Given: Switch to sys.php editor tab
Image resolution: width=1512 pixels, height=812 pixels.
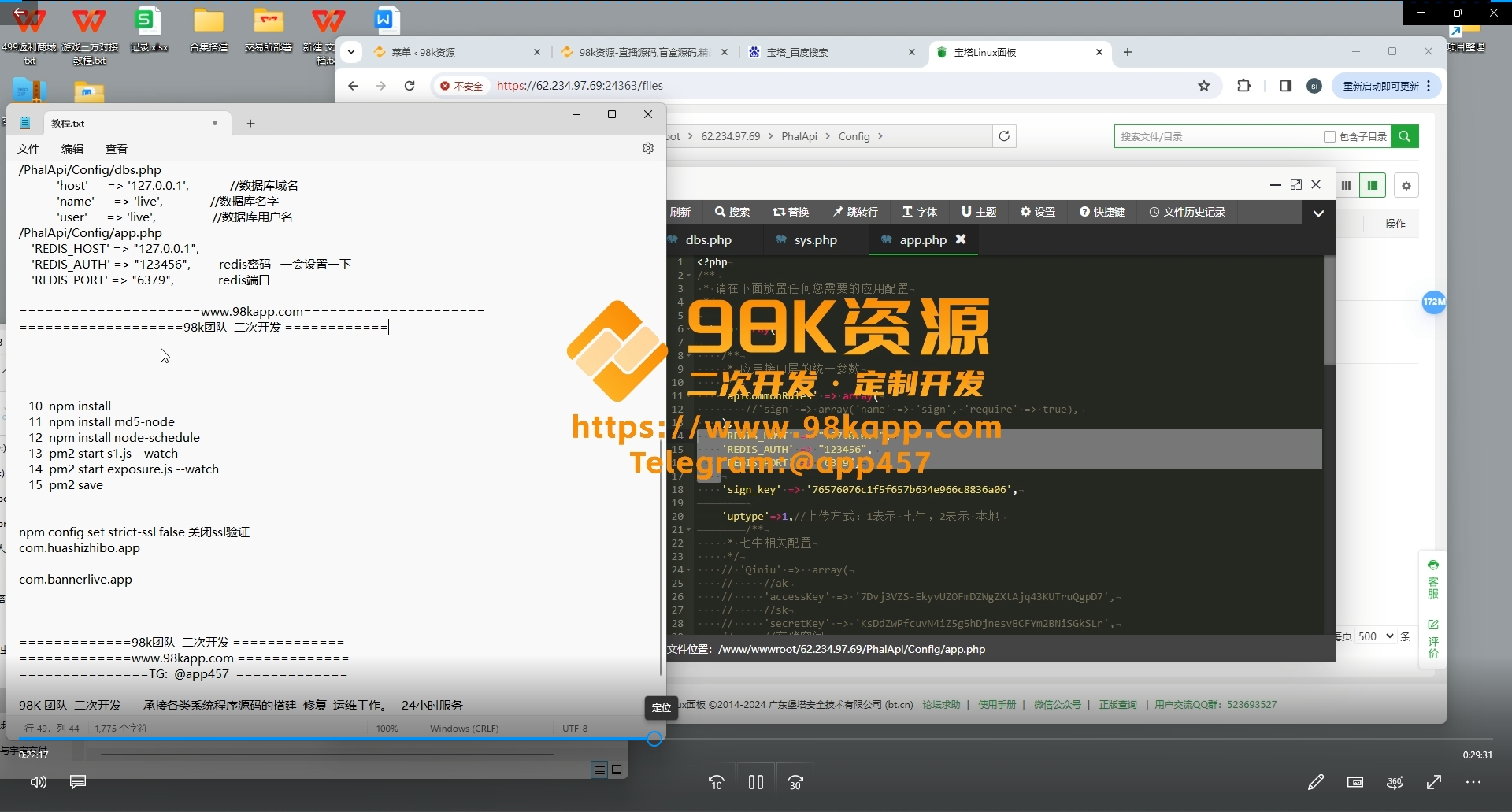Looking at the screenshot, I should coord(815,240).
